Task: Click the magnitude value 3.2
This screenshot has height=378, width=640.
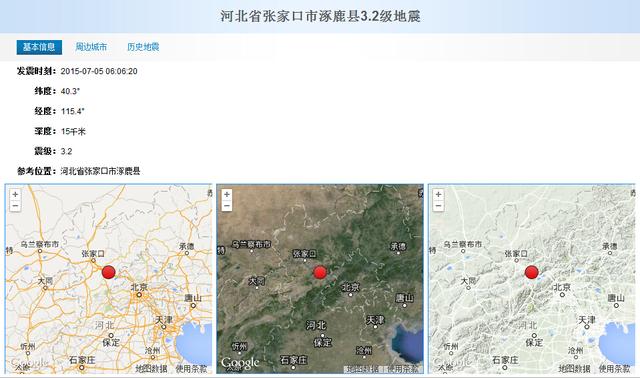Action: [x=67, y=151]
